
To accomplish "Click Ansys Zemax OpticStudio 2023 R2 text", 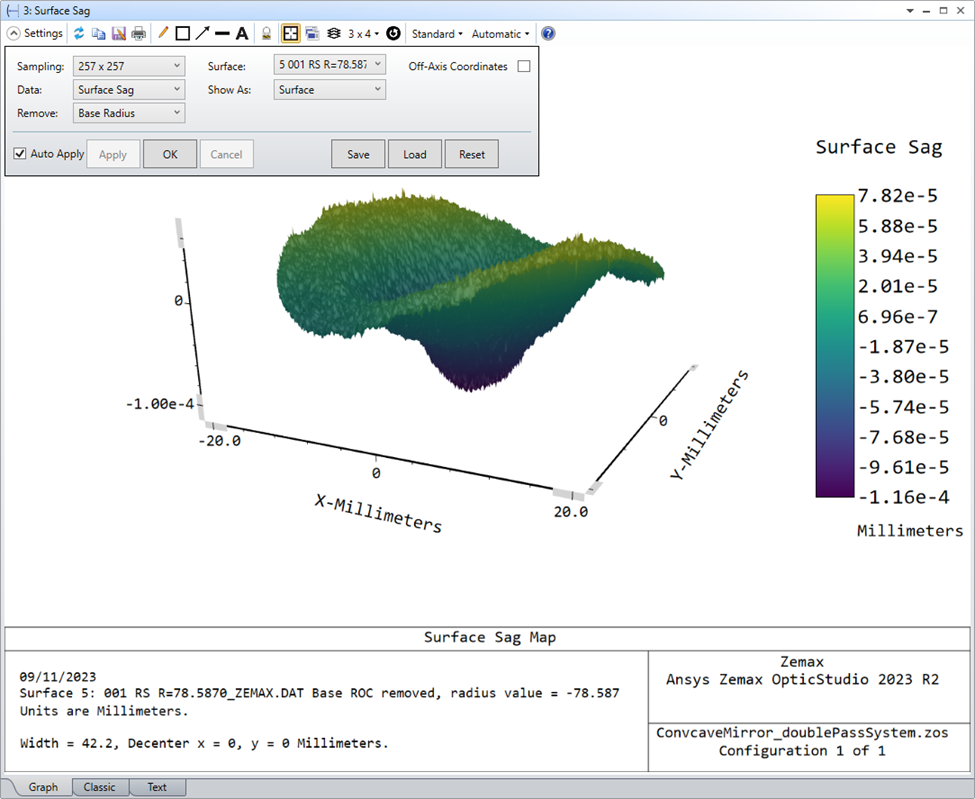I will tap(802, 680).
